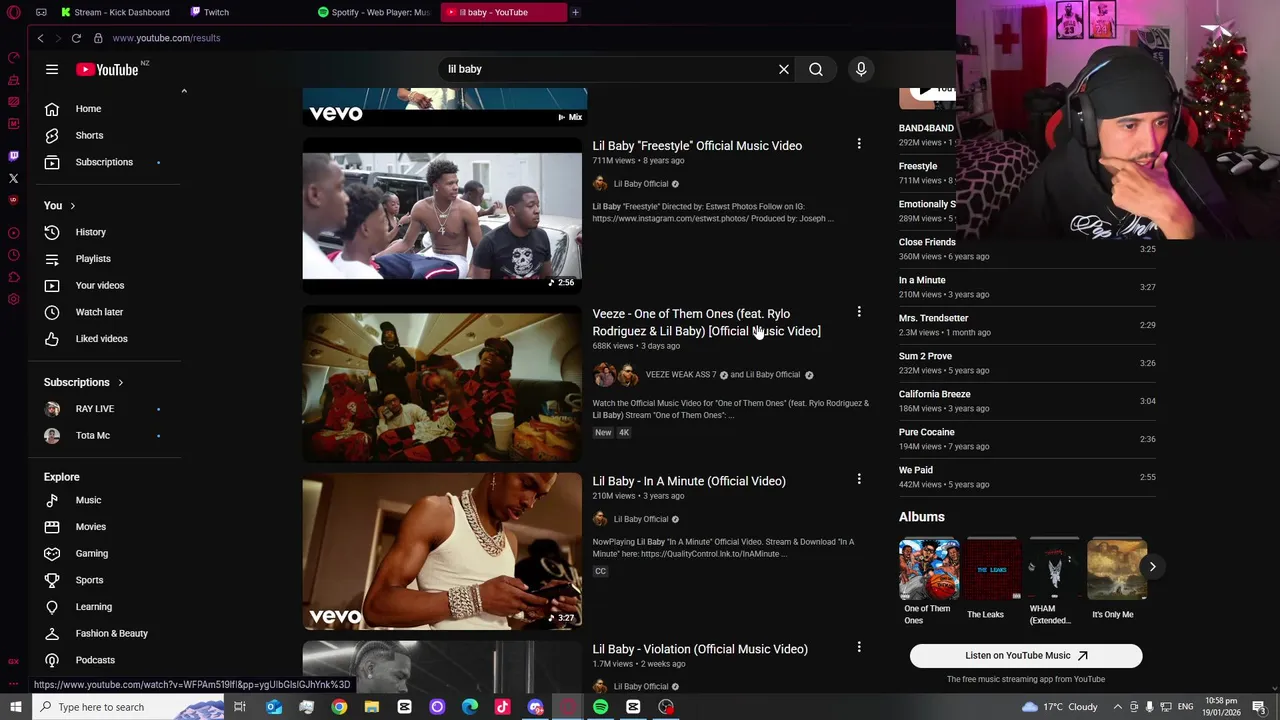Open Windows Start menu
This screenshot has width=1280, height=720.
tap(15, 707)
